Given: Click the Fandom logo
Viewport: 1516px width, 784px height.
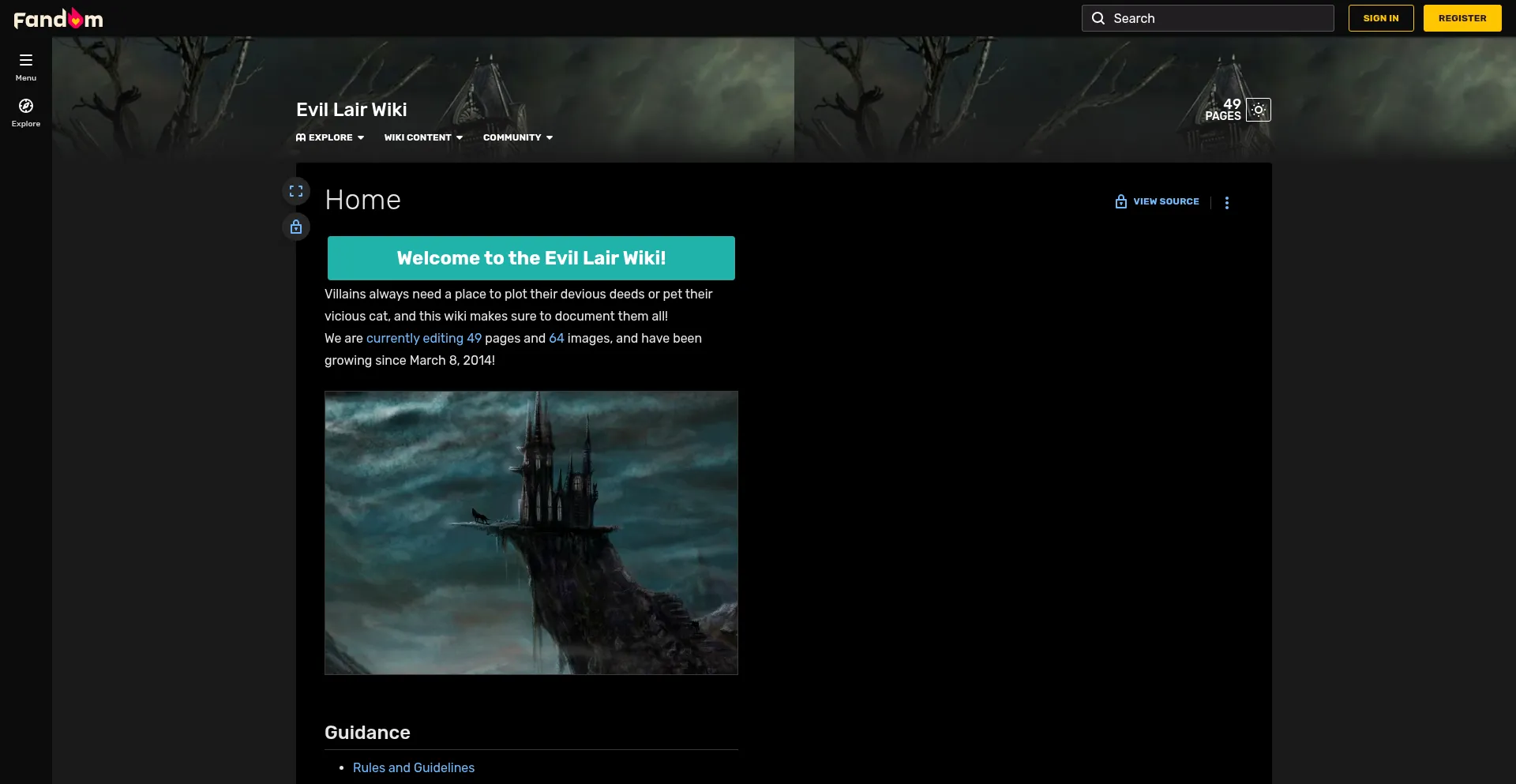Looking at the screenshot, I should 58,18.
